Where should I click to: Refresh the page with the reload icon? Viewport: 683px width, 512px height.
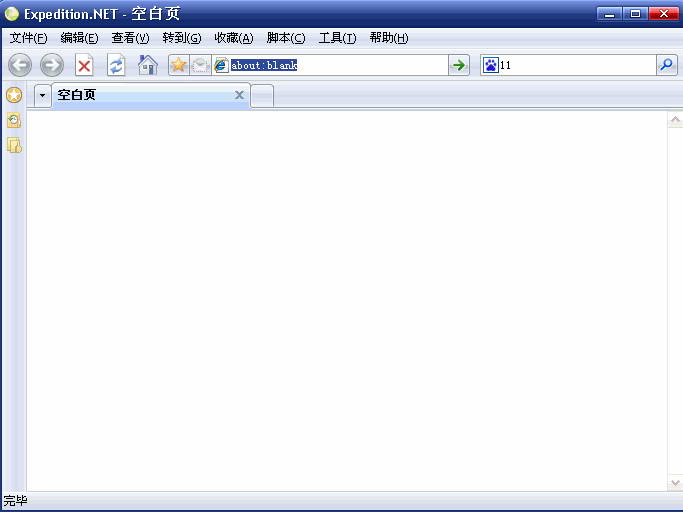coord(117,65)
